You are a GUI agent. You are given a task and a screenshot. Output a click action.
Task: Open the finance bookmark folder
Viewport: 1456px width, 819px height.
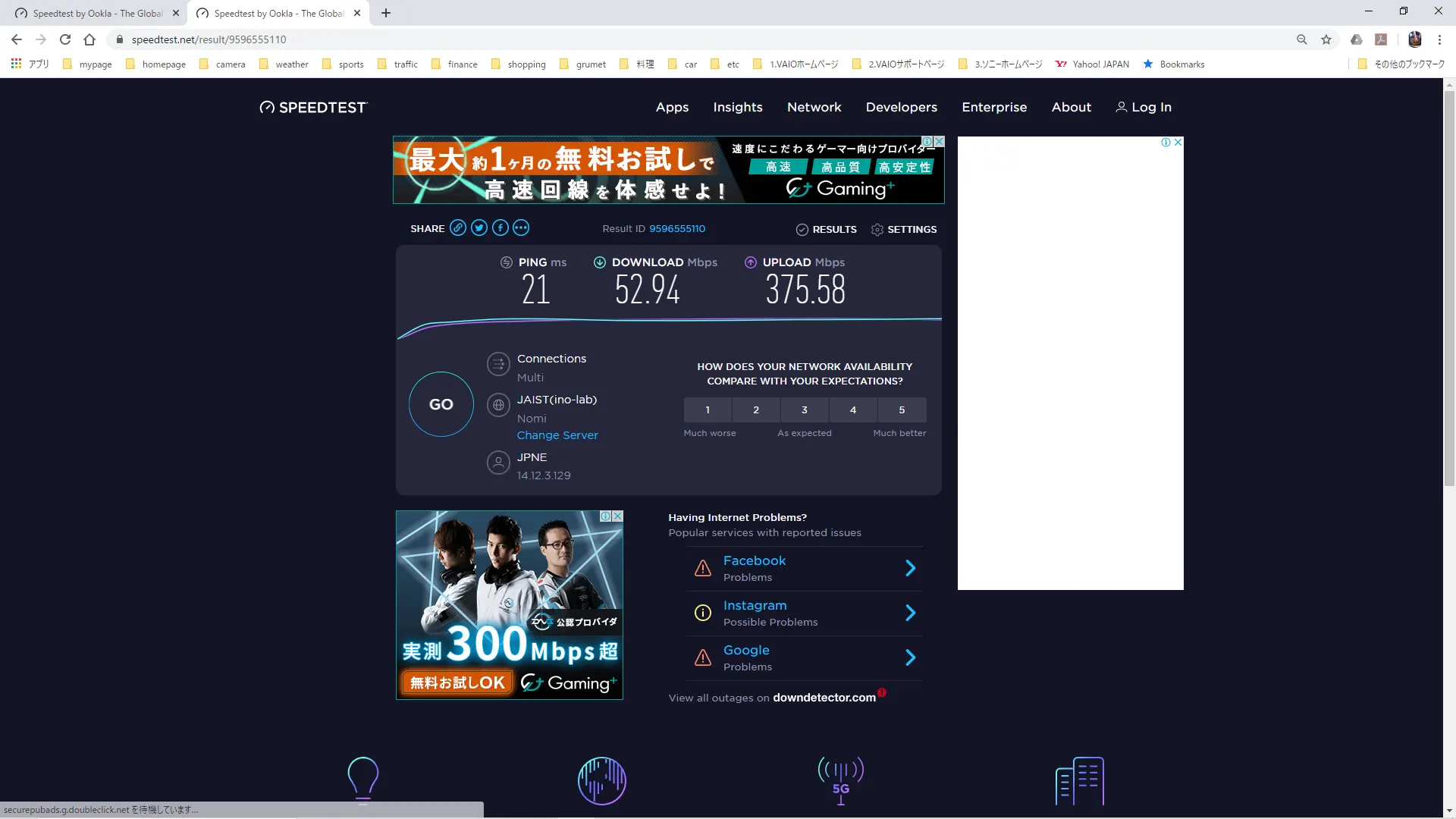455,64
